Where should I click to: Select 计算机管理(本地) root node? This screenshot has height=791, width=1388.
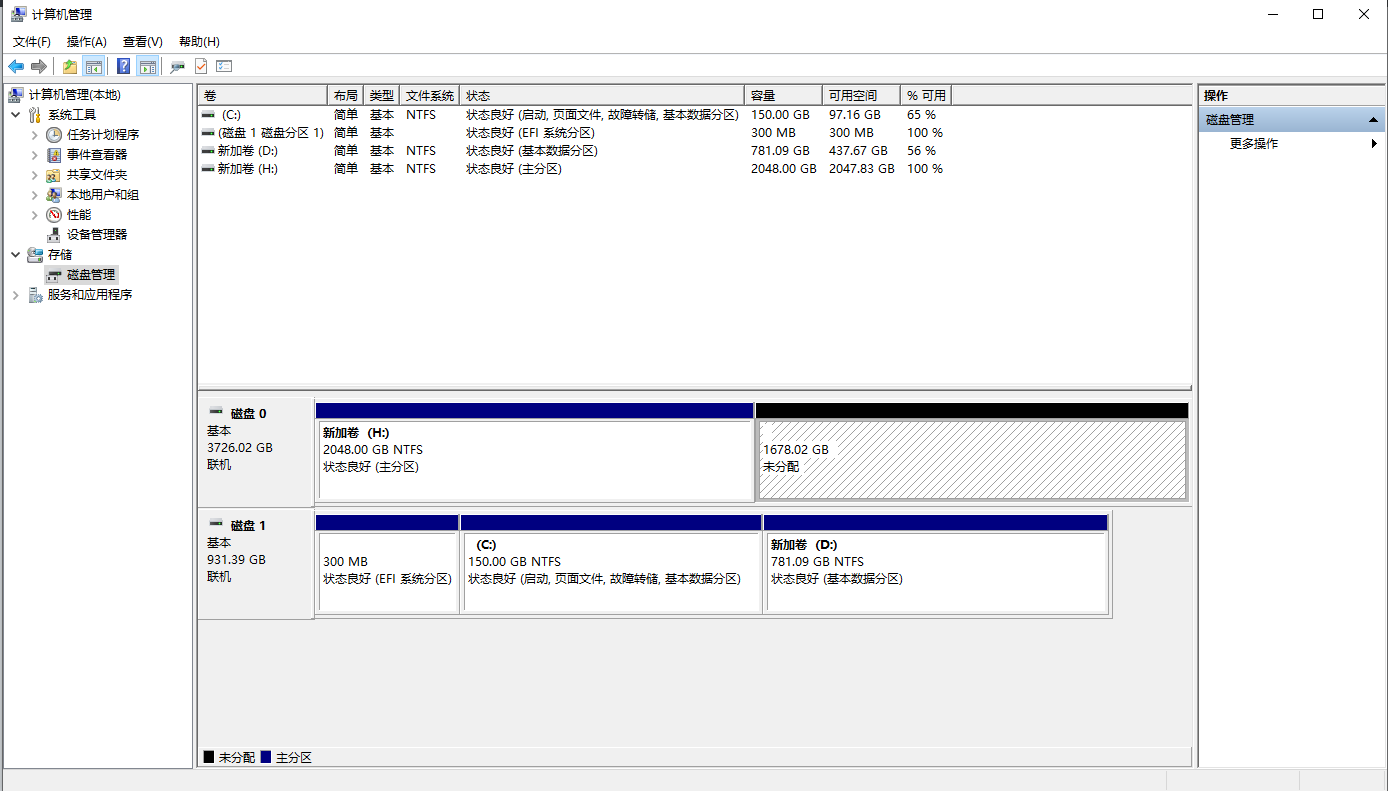click(74, 95)
